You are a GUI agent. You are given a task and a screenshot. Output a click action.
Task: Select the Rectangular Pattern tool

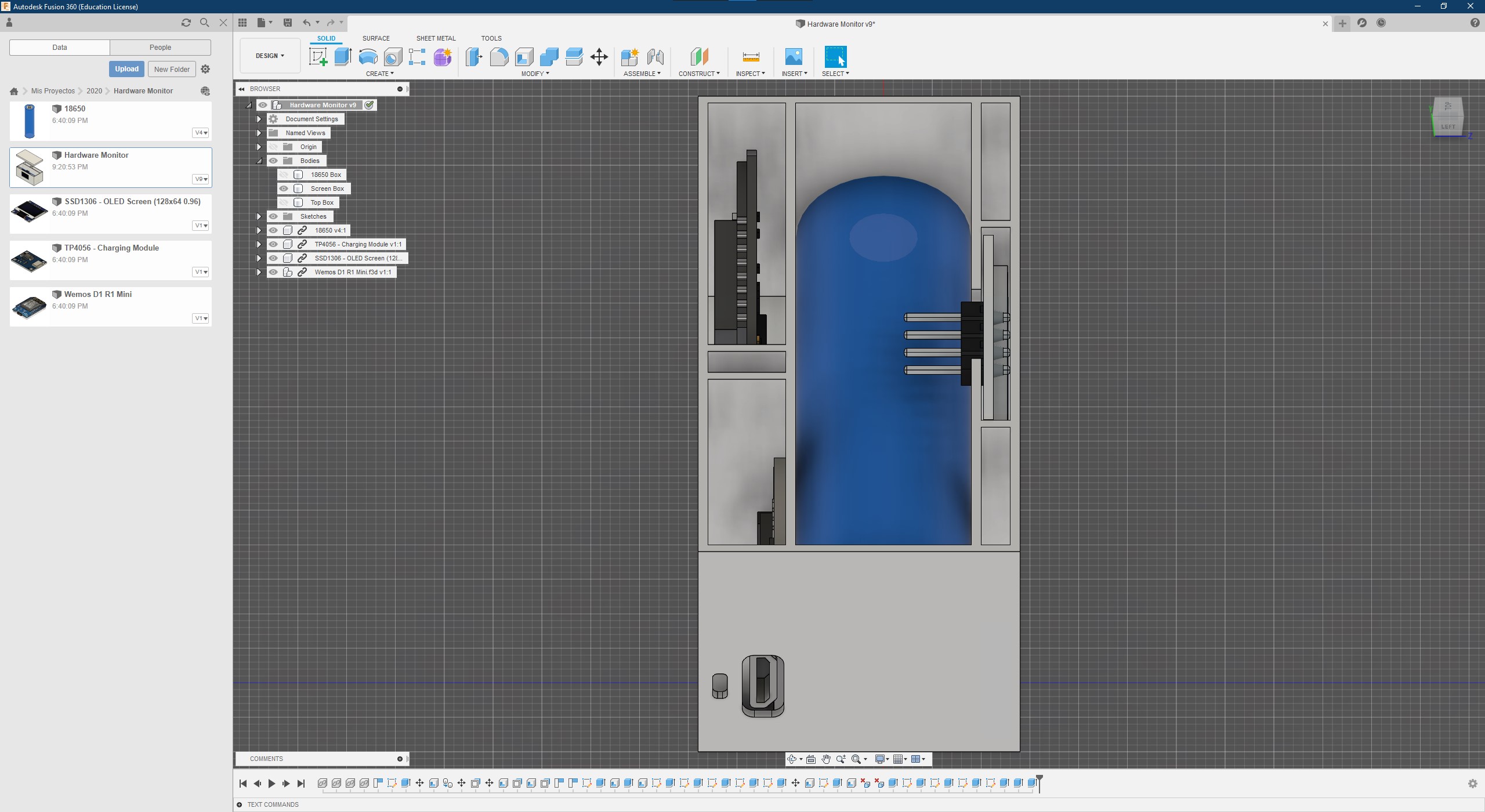click(417, 57)
